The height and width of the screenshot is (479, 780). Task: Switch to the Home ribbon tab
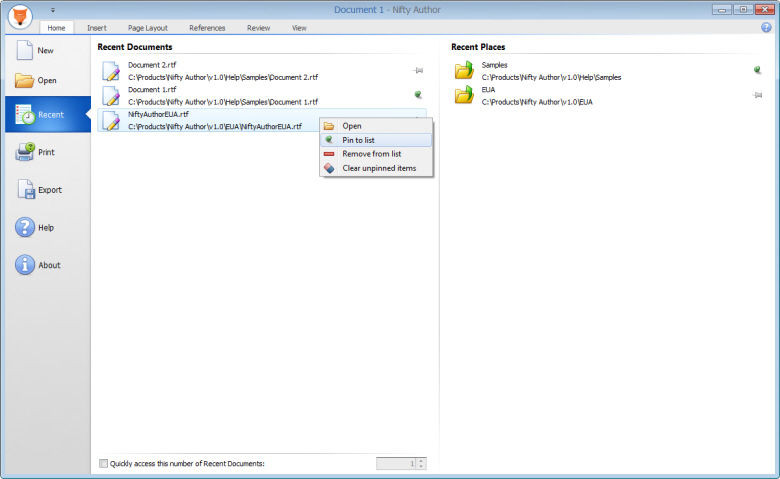point(56,28)
